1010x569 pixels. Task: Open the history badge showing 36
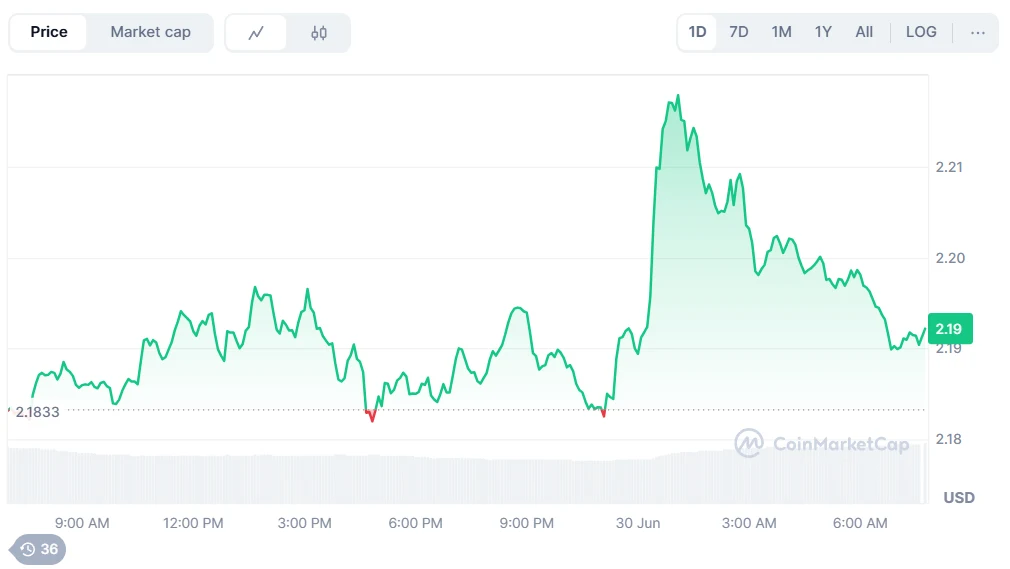click(x=37, y=549)
